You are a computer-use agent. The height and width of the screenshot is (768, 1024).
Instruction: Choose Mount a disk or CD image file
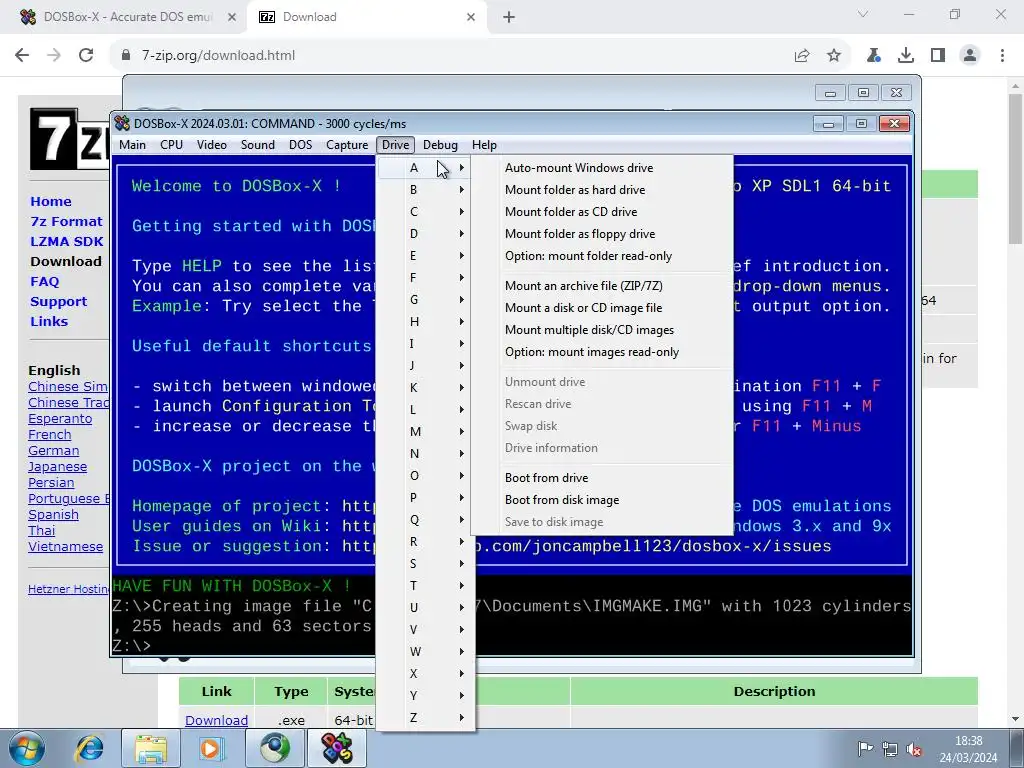coord(601,308)
